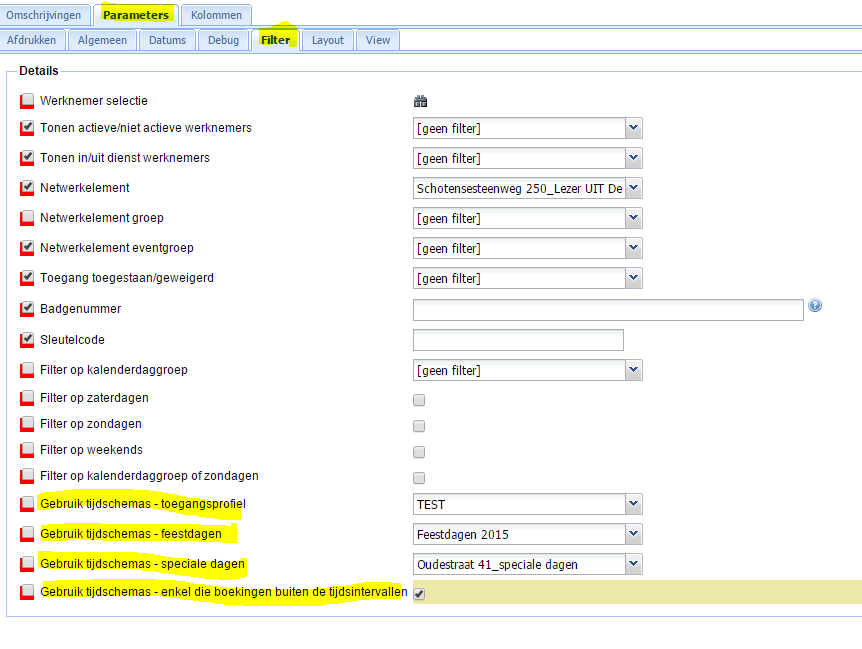Uncheck Toegang toegestaan/geweigerd checkbox
The height and width of the screenshot is (649, 862).
tap(27, 278)
